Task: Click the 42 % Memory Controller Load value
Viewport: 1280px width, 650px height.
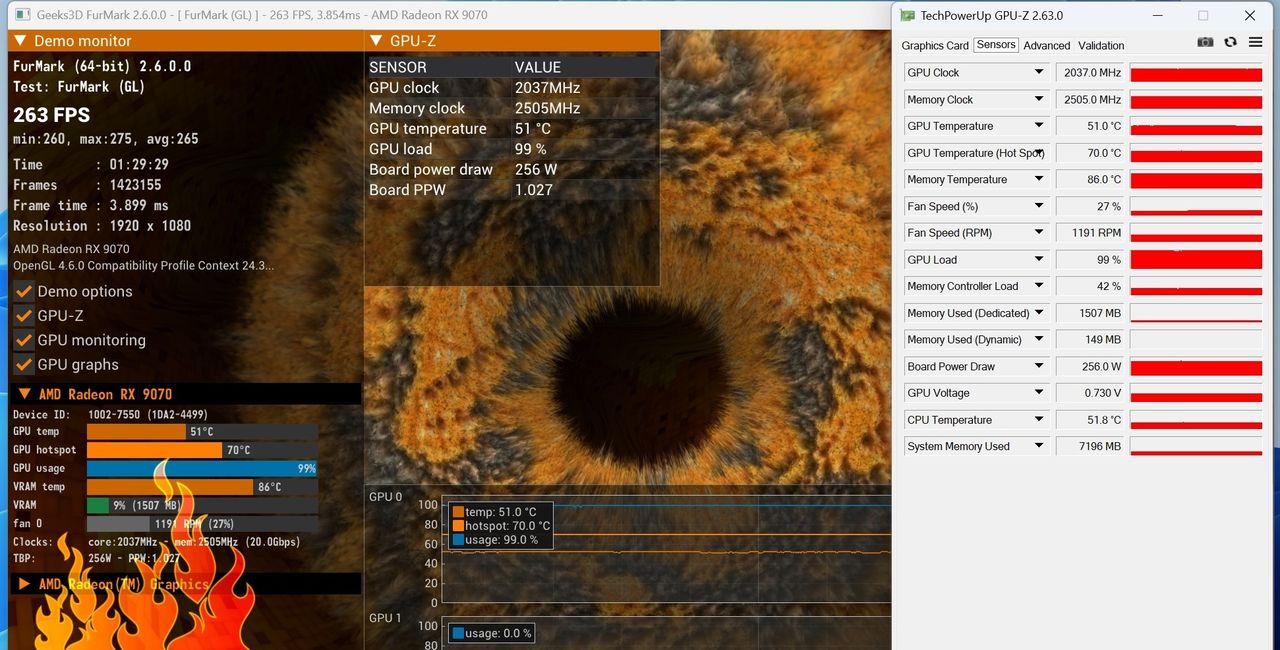Action: [x=1090, y=286]
